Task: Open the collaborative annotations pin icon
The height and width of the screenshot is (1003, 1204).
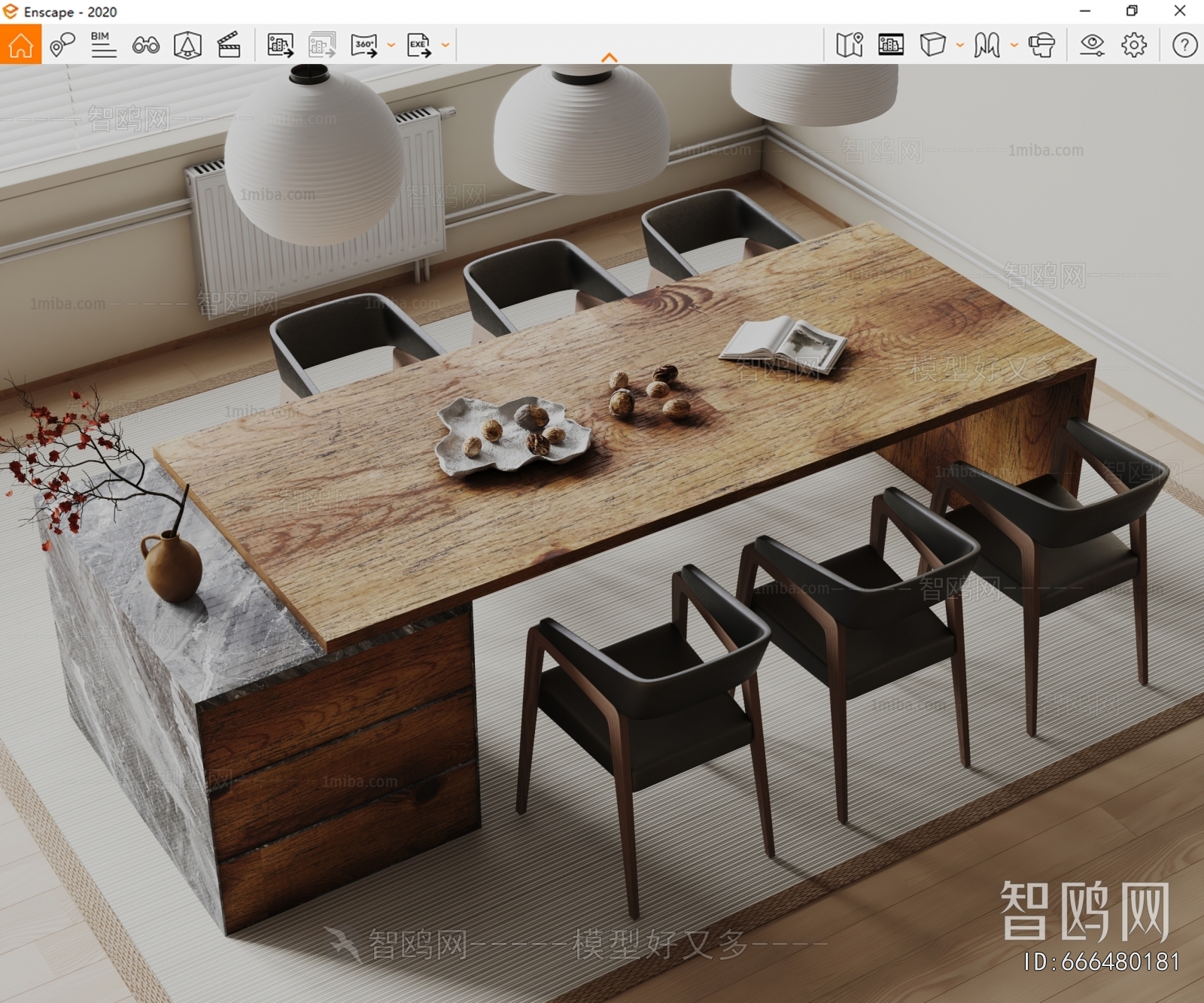Action: 62,45
